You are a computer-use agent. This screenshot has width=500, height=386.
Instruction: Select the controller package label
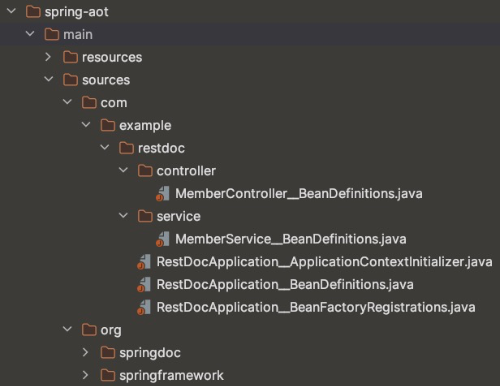coord(186,171)
